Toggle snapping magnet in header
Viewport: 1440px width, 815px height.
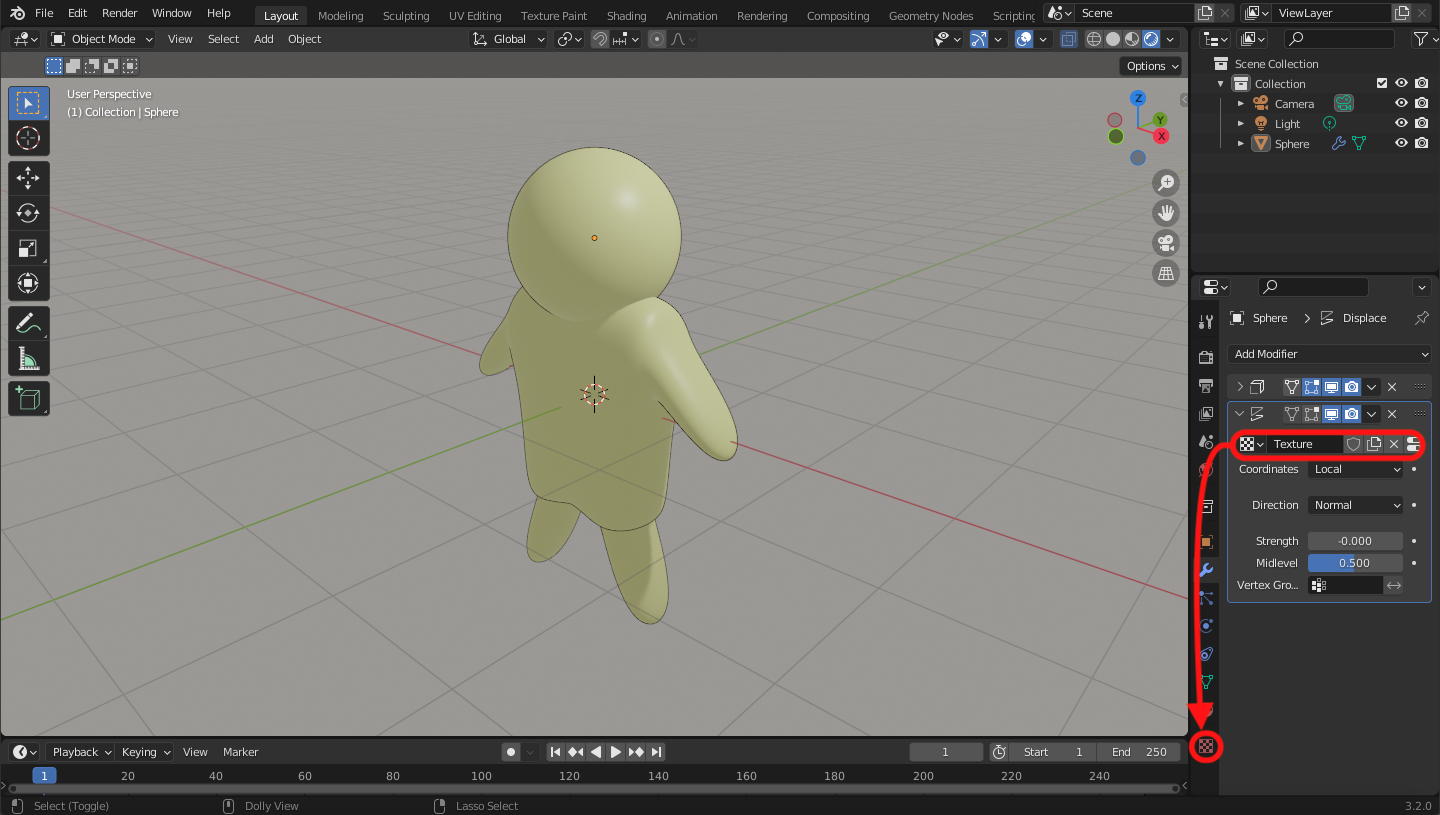pyautogui.click(x=599, y=39)
